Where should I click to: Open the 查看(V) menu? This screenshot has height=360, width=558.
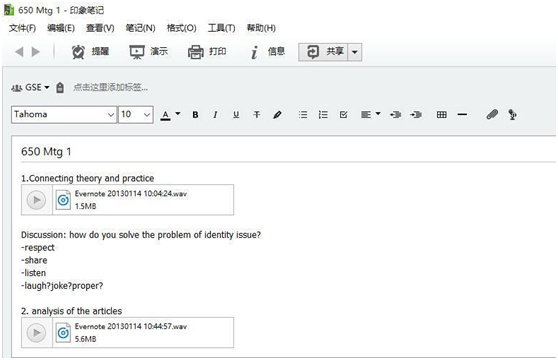coord(100,28)
